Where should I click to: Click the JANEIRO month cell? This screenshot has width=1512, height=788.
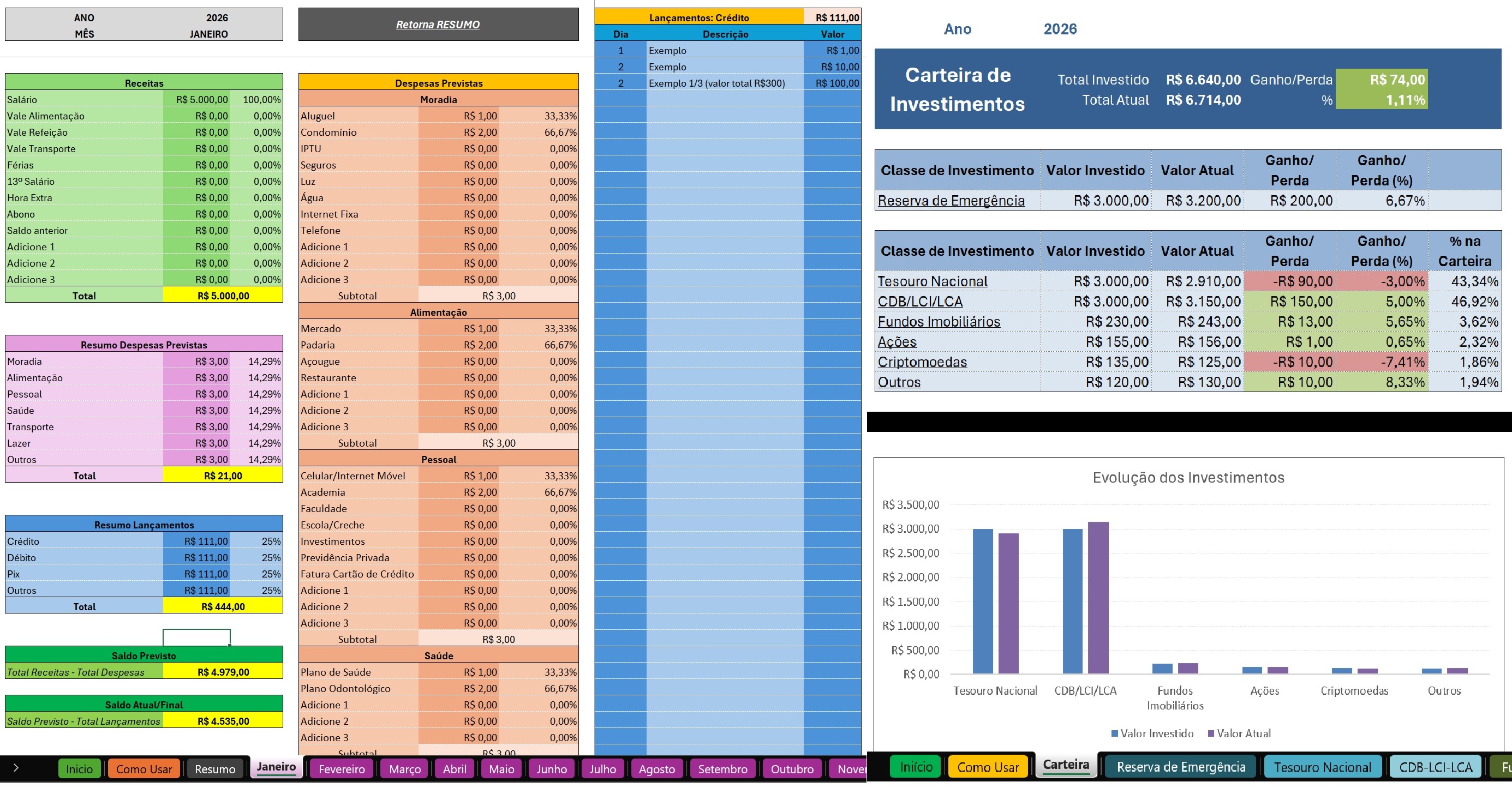(208, 34)
